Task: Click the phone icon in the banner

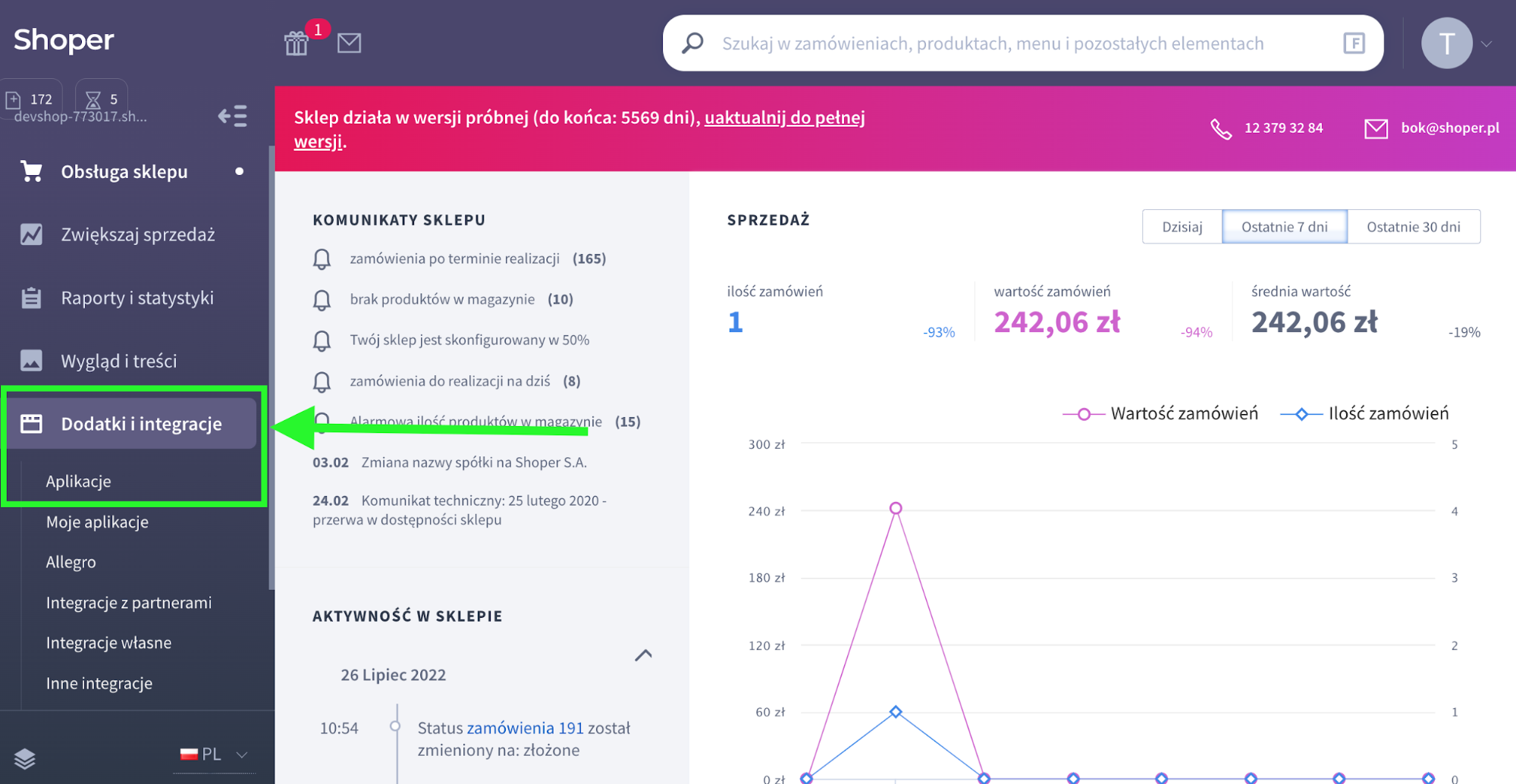Action: [x=1220, y=129]
